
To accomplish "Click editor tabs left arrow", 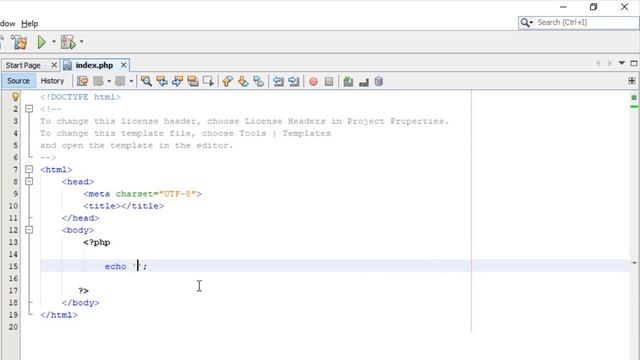I will pyautogui.click(x=598, y=63).
